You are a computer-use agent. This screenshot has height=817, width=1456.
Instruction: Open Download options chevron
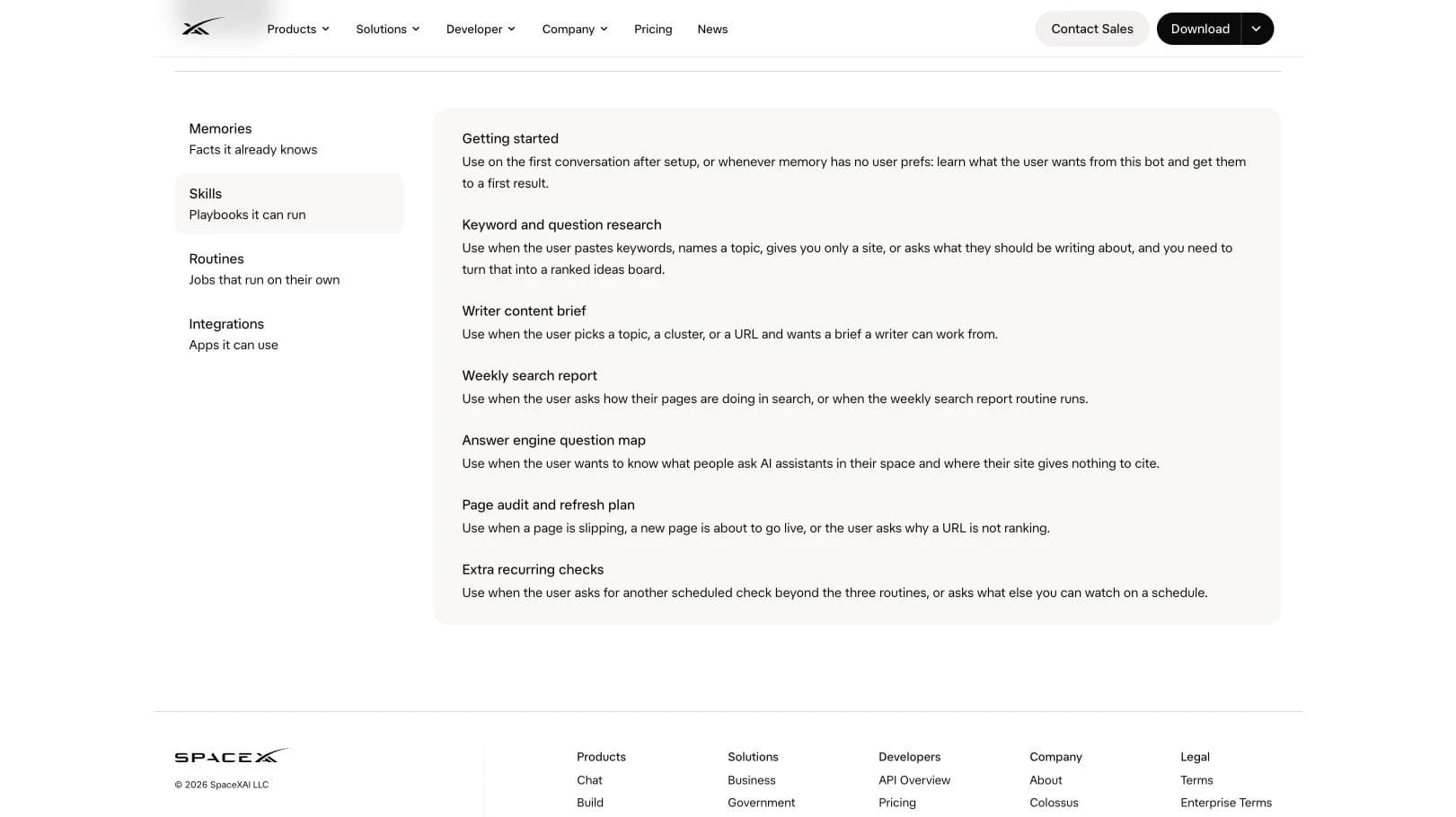tap(1257, 29)
